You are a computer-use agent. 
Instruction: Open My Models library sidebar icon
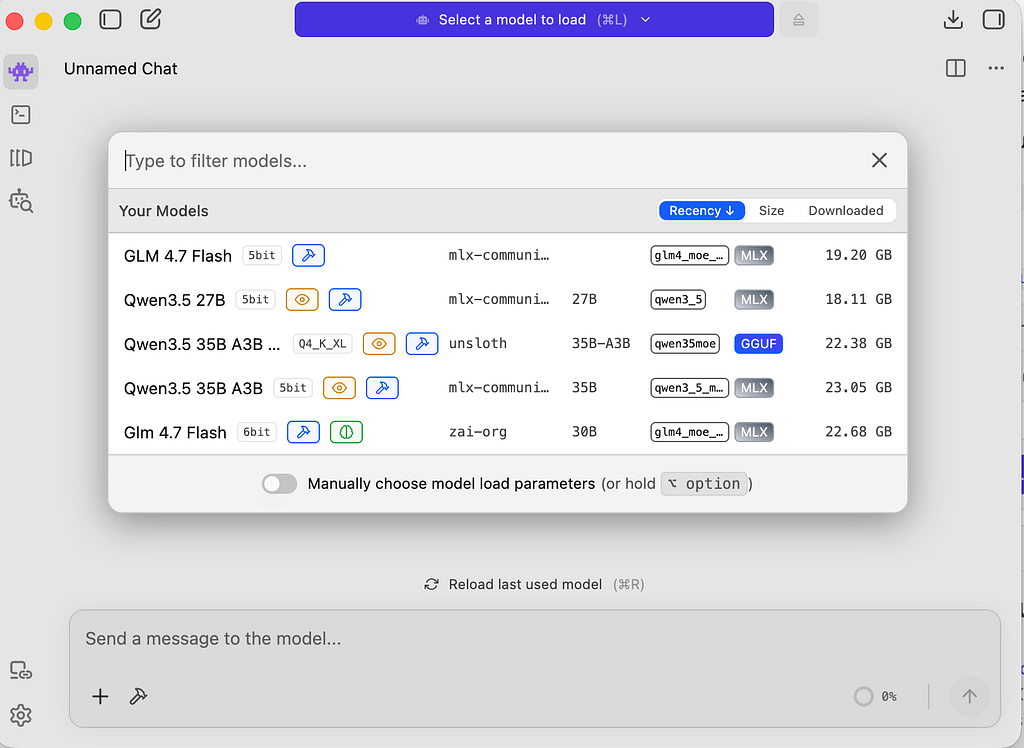click(21, 158)
